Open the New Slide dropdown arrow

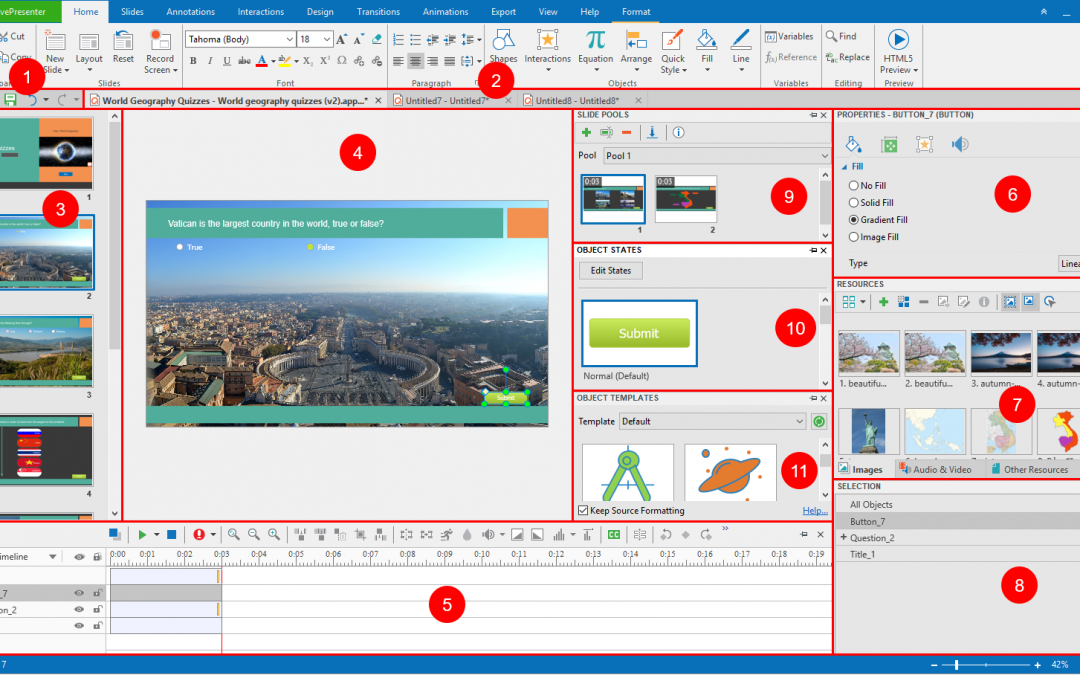66,70
